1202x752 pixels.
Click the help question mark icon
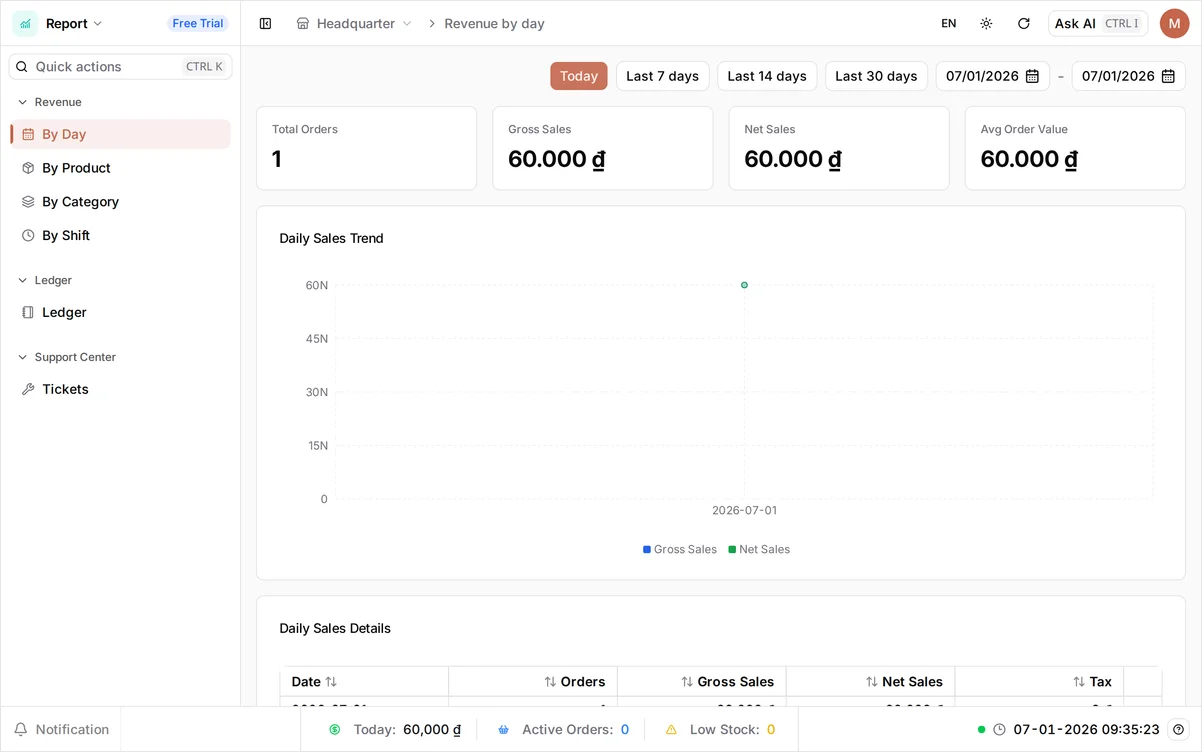pos(1178,729)
